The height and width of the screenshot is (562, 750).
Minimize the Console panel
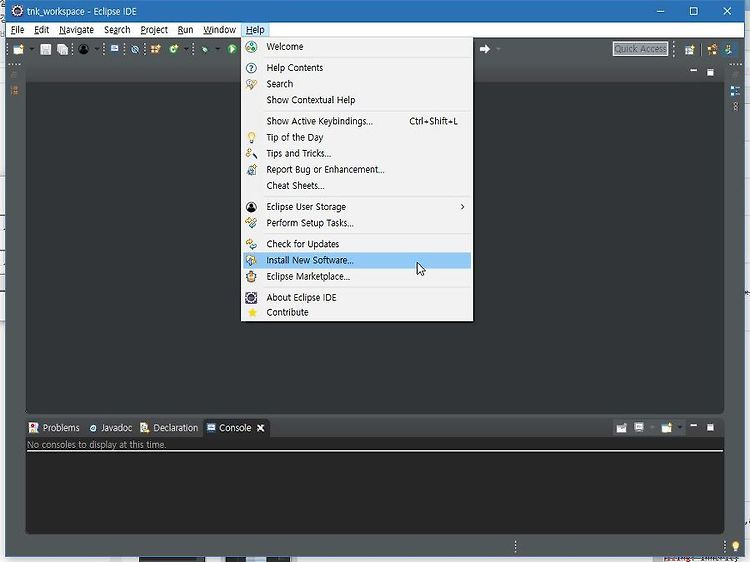tap(694, 425)
